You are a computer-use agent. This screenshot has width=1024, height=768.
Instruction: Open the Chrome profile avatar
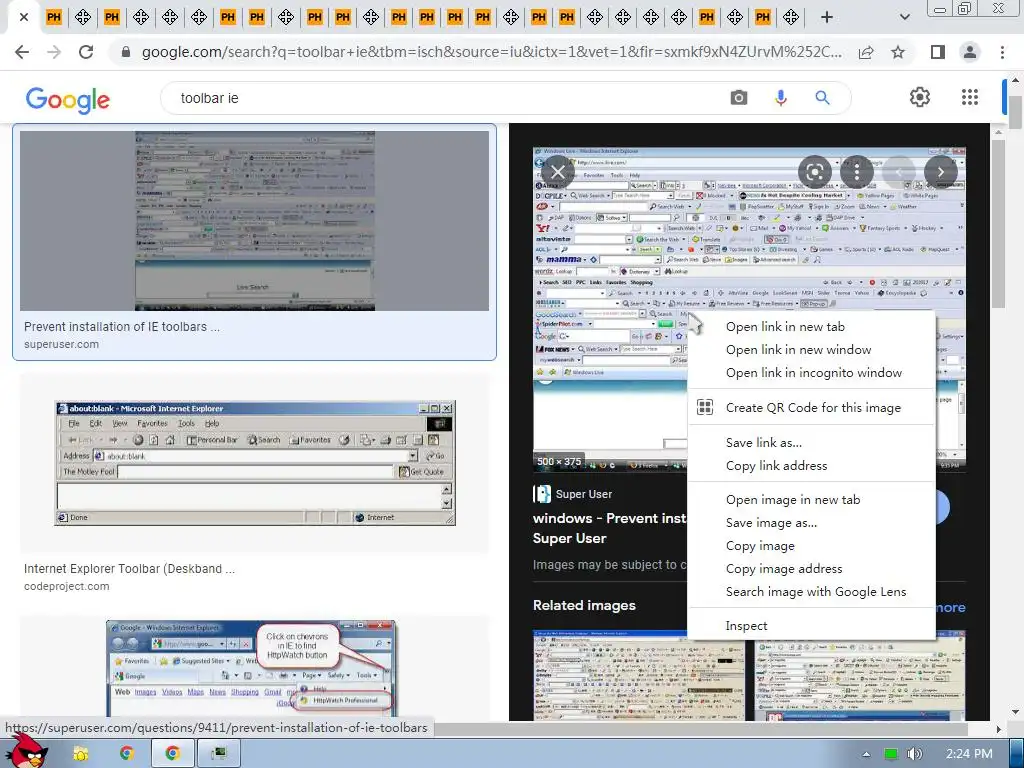(x=970, y=52)
